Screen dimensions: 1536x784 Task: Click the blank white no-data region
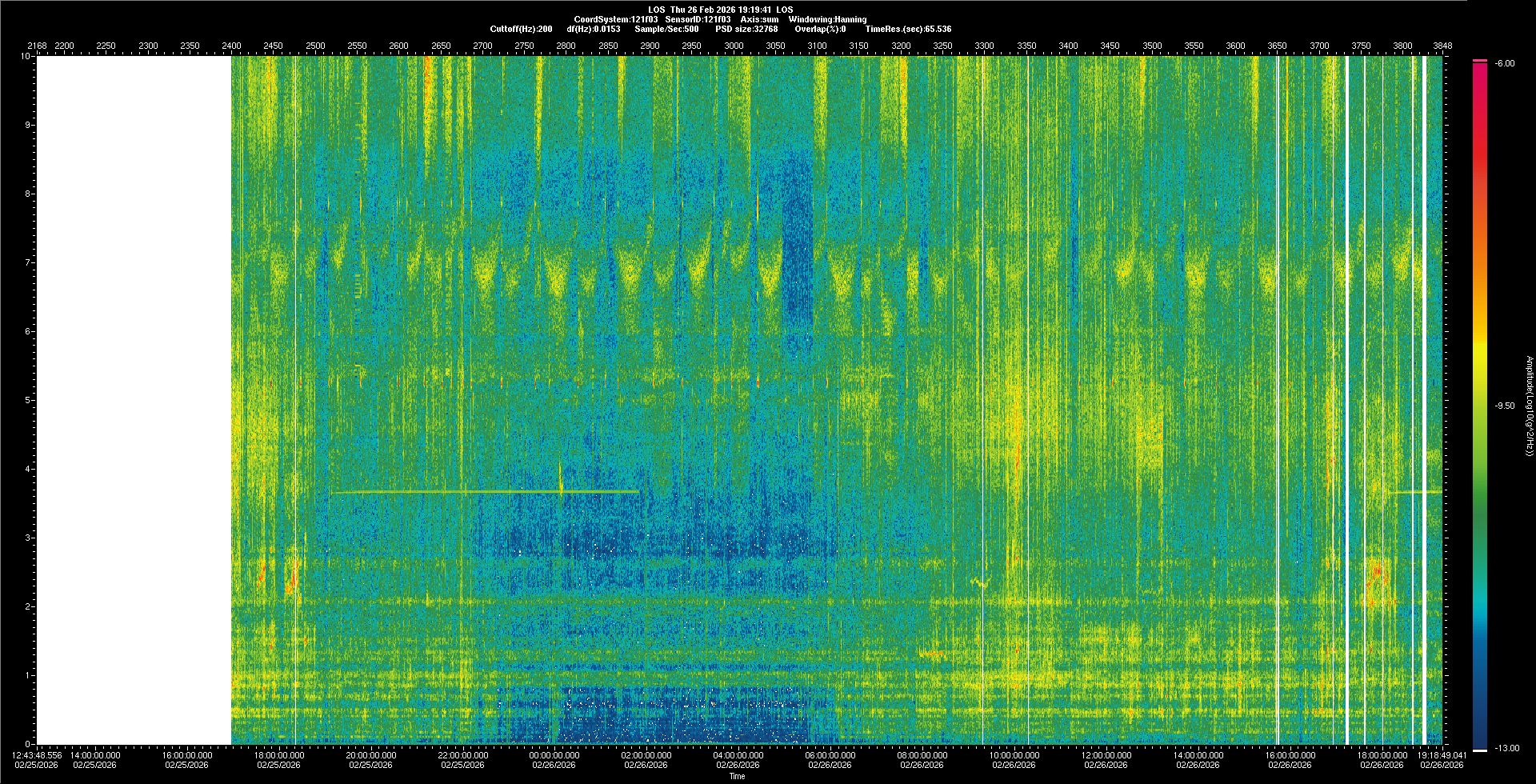[x=134, y=400]
